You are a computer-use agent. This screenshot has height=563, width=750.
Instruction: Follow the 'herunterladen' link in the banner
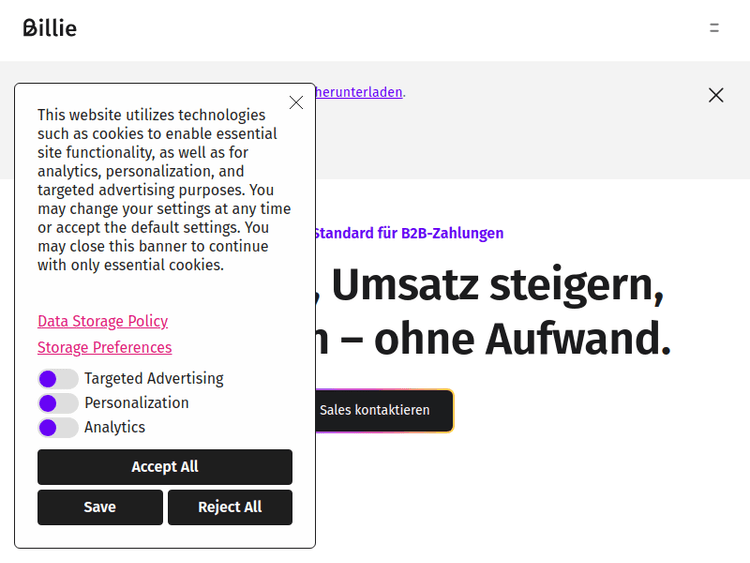[x=359, y=92]
